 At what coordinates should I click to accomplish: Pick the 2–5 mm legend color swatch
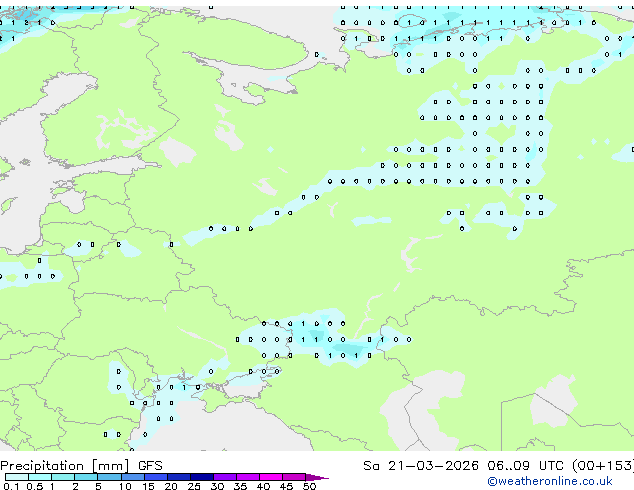[86, 477]
